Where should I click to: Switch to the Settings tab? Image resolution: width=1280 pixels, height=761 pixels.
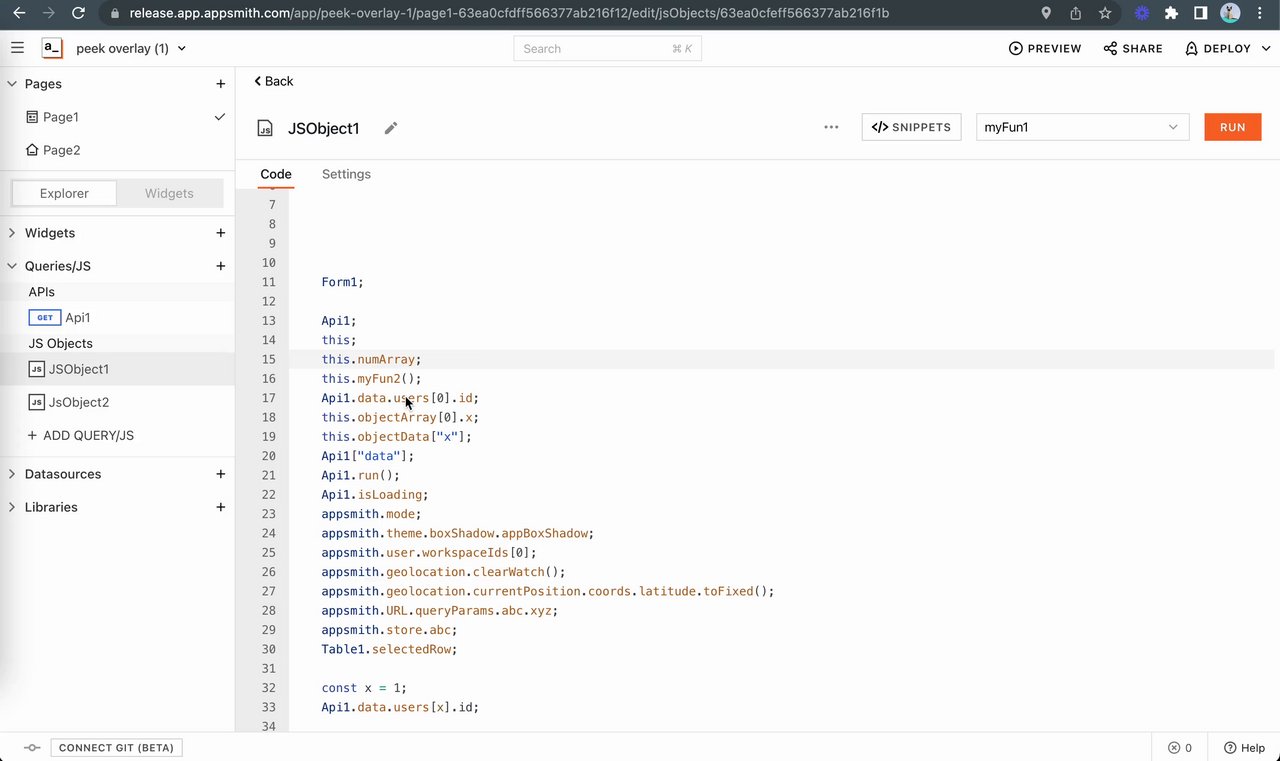point(346,174)
